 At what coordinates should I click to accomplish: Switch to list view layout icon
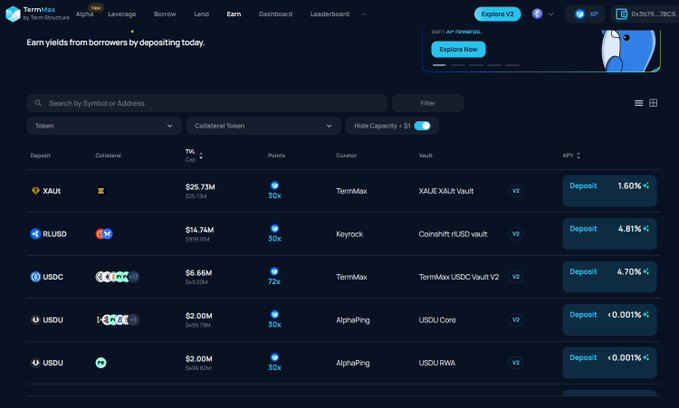(x=639, y=103)
